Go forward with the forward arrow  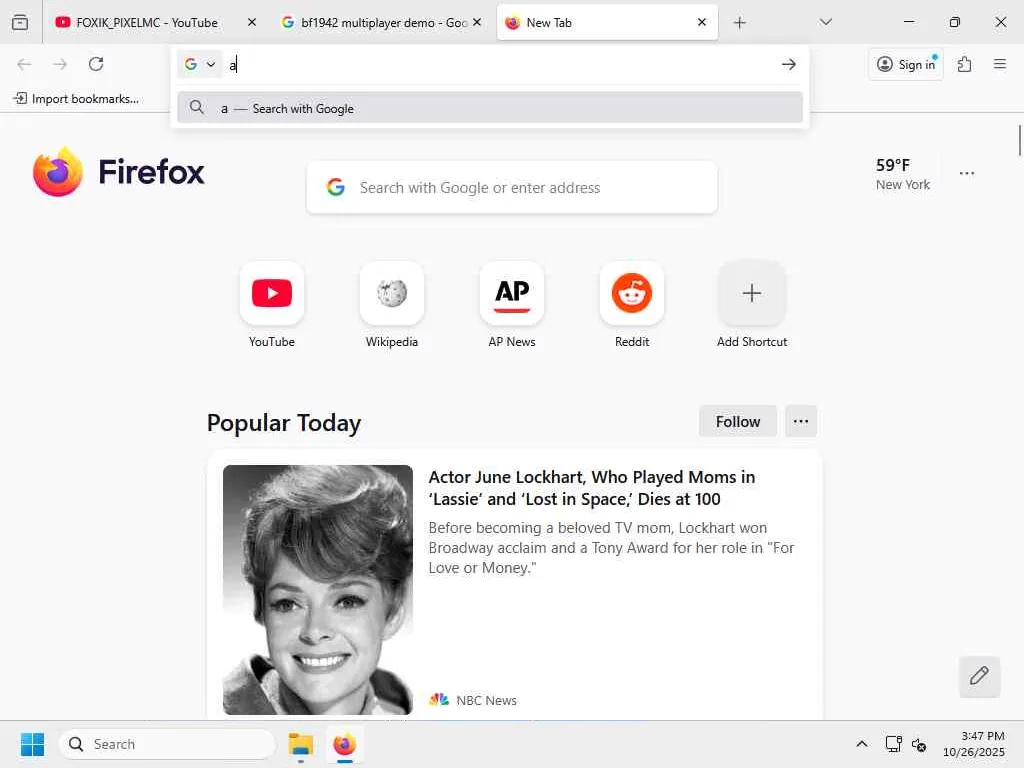[x=60, y=64]
